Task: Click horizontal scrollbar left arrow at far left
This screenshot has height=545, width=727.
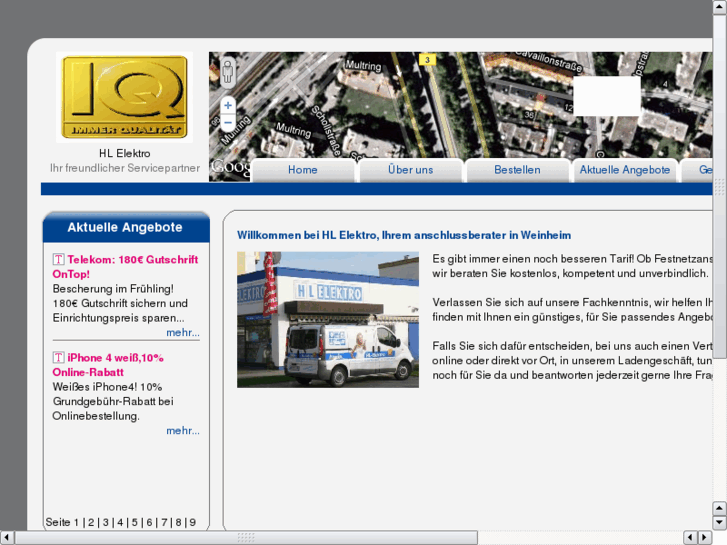Action: (x=7, y=538)
